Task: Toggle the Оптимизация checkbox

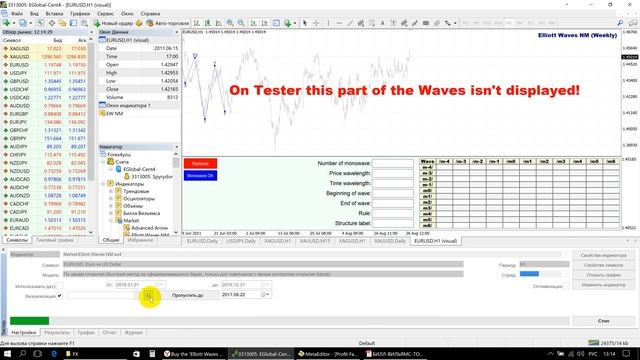Action: pos(566,286)
